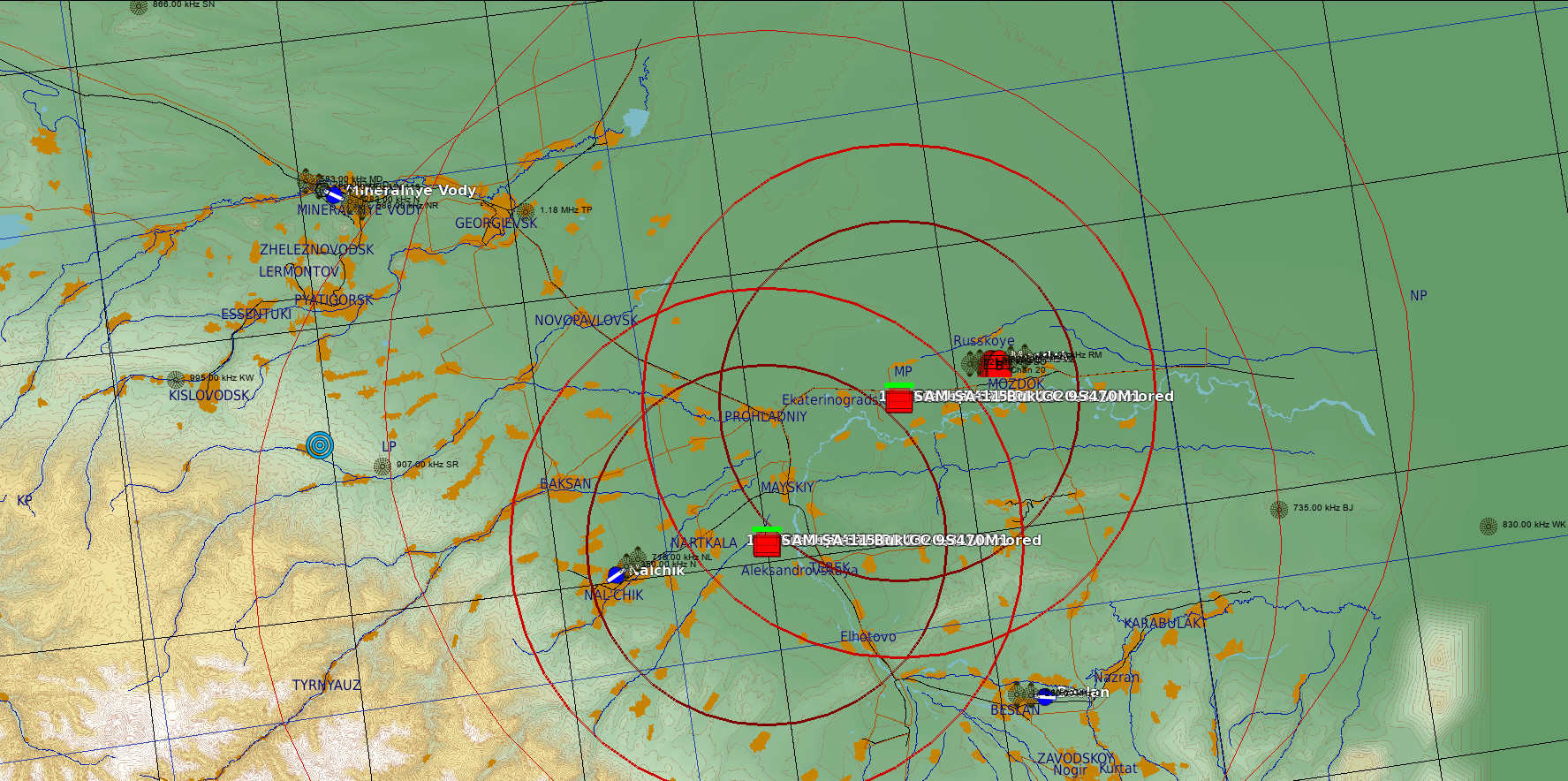
Task: Click the KISLOVODSK city label
Action: (209, 396)
